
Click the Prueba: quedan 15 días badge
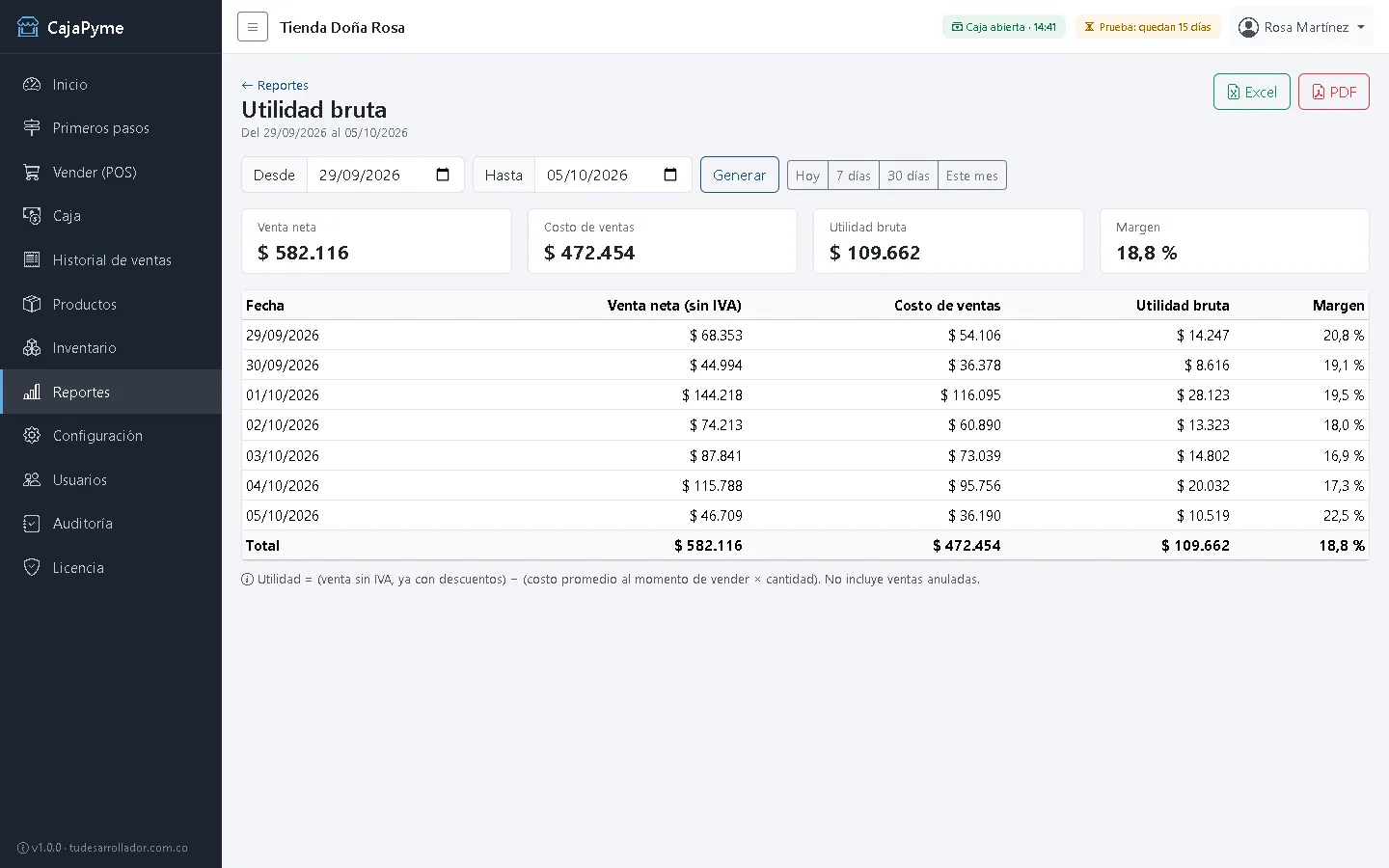pyautogui.click(x=1148, y=27)
